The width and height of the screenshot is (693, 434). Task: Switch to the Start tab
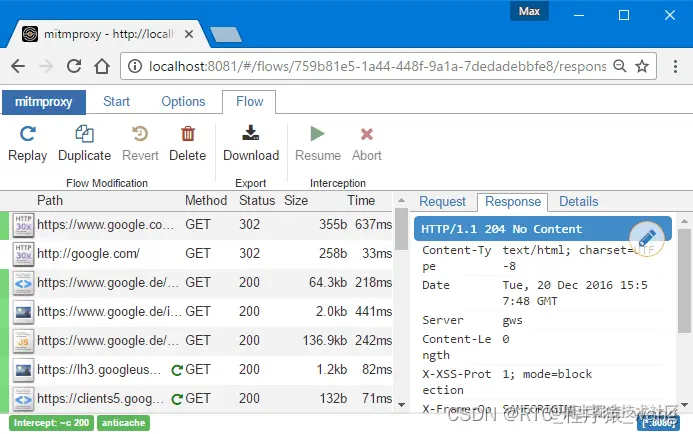[x=116, y=102]
